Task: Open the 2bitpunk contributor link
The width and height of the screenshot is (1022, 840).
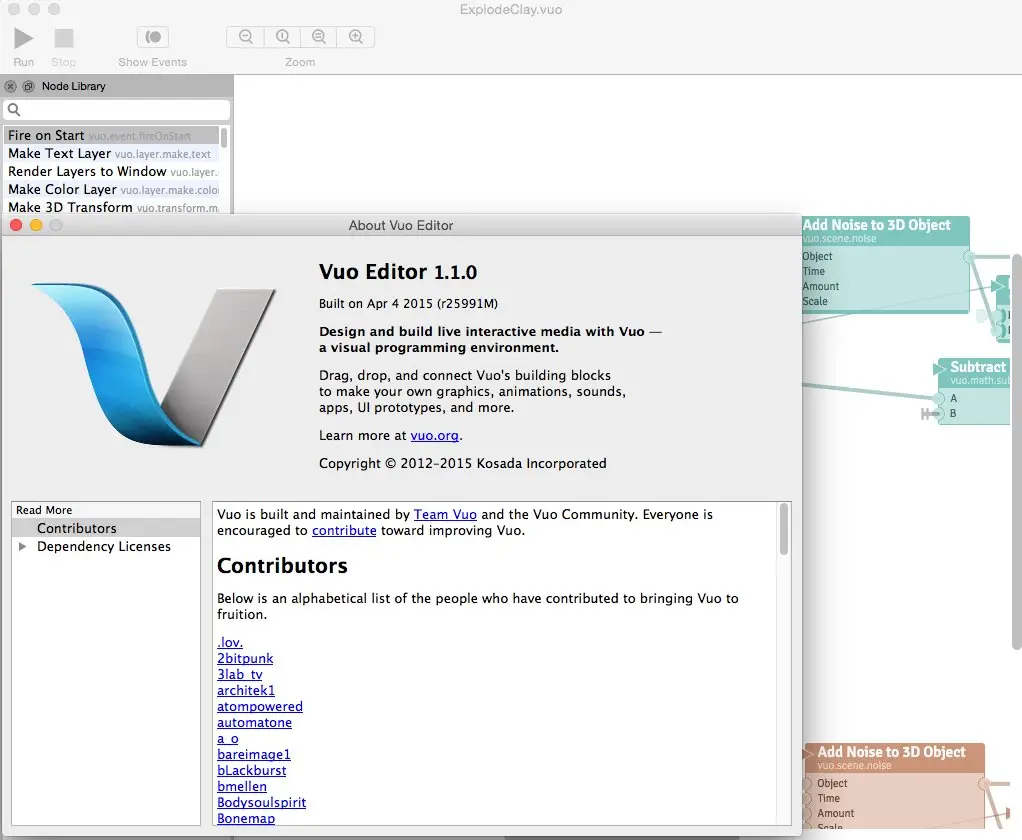Action: [245, 658]
